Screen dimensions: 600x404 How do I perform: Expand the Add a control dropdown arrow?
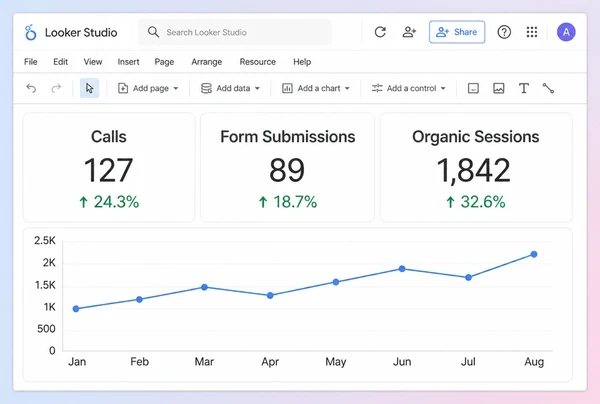click(443, 88)
